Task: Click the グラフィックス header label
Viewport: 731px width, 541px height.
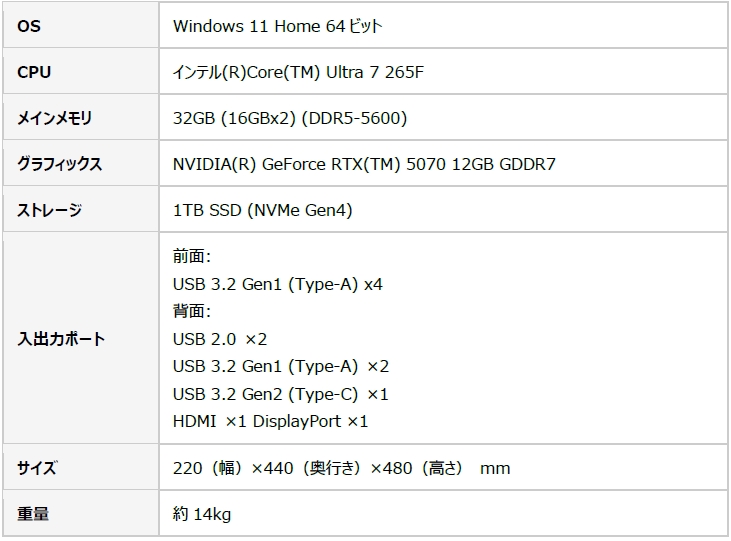Action: (60, 164)
